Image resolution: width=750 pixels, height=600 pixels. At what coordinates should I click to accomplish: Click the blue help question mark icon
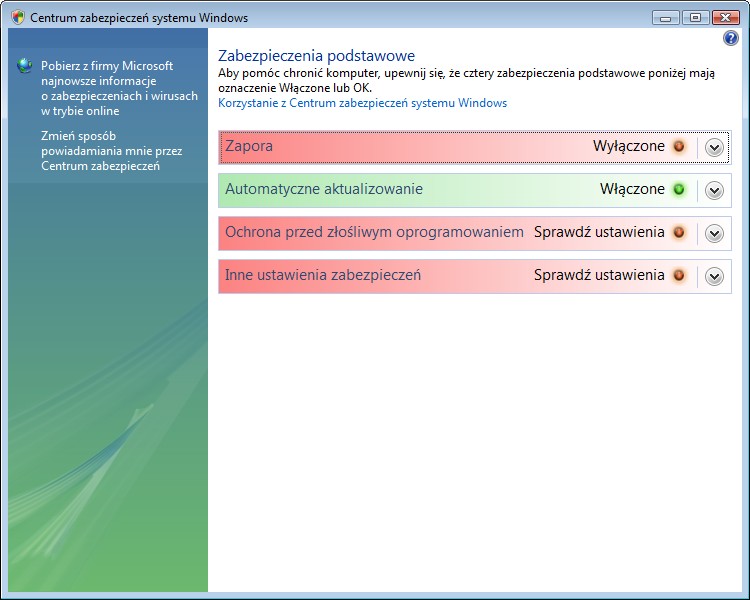pos(730,38)
